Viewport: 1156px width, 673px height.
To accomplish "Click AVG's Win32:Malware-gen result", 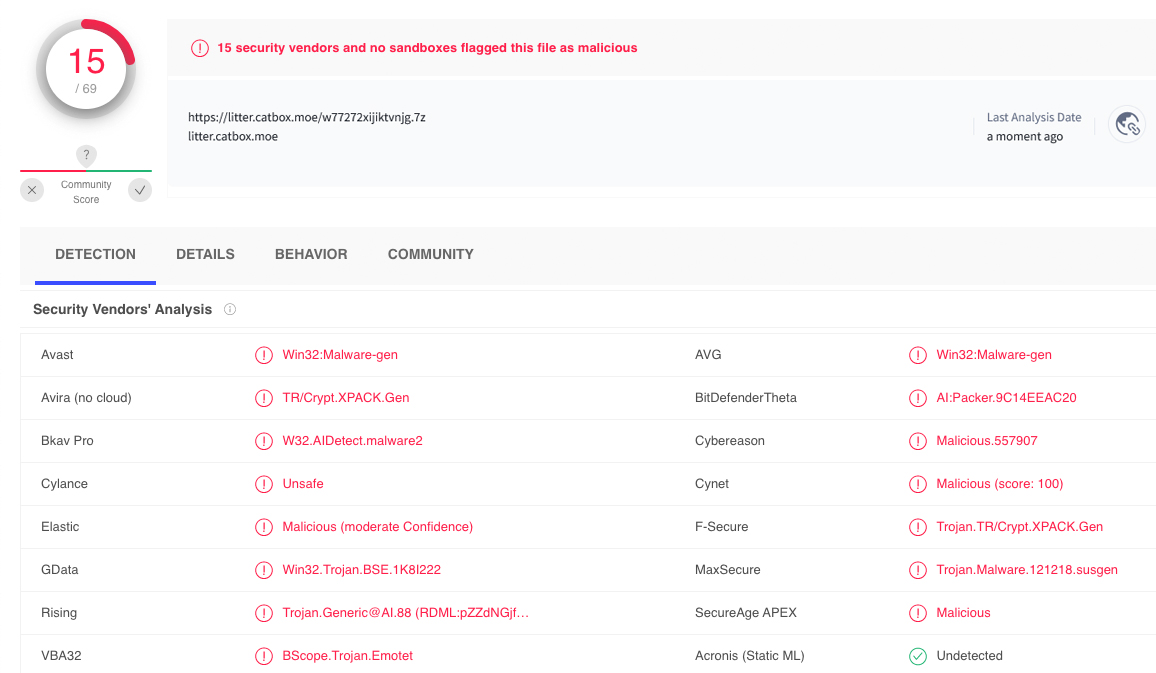I will (x=994, y=355).
